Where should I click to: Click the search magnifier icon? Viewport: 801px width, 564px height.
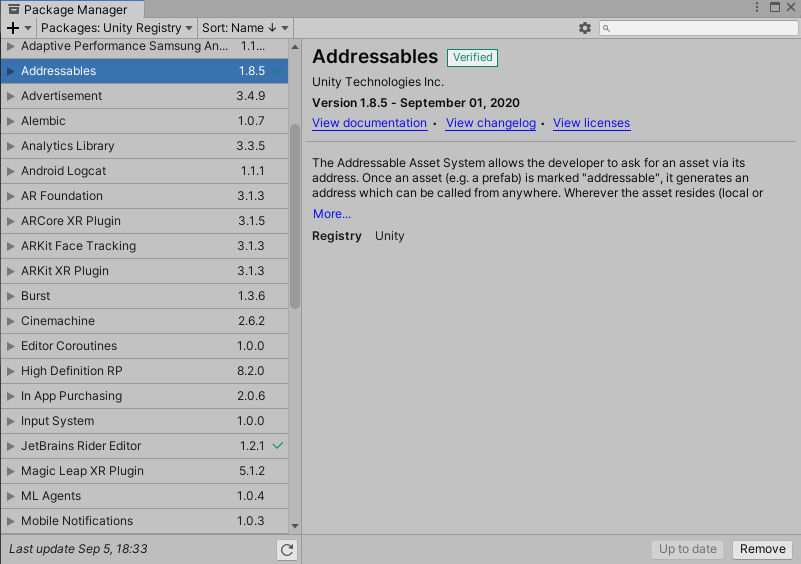coord(606,29)
